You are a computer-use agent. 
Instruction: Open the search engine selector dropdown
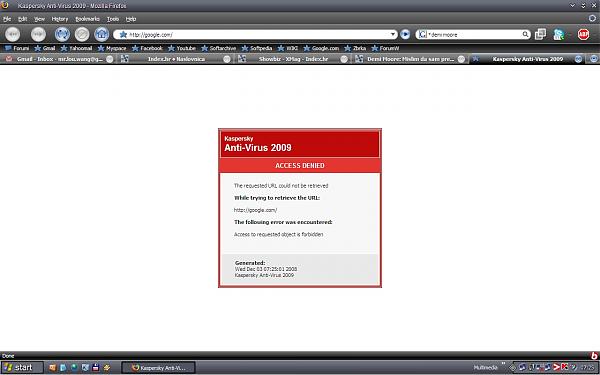click(422, 34)
